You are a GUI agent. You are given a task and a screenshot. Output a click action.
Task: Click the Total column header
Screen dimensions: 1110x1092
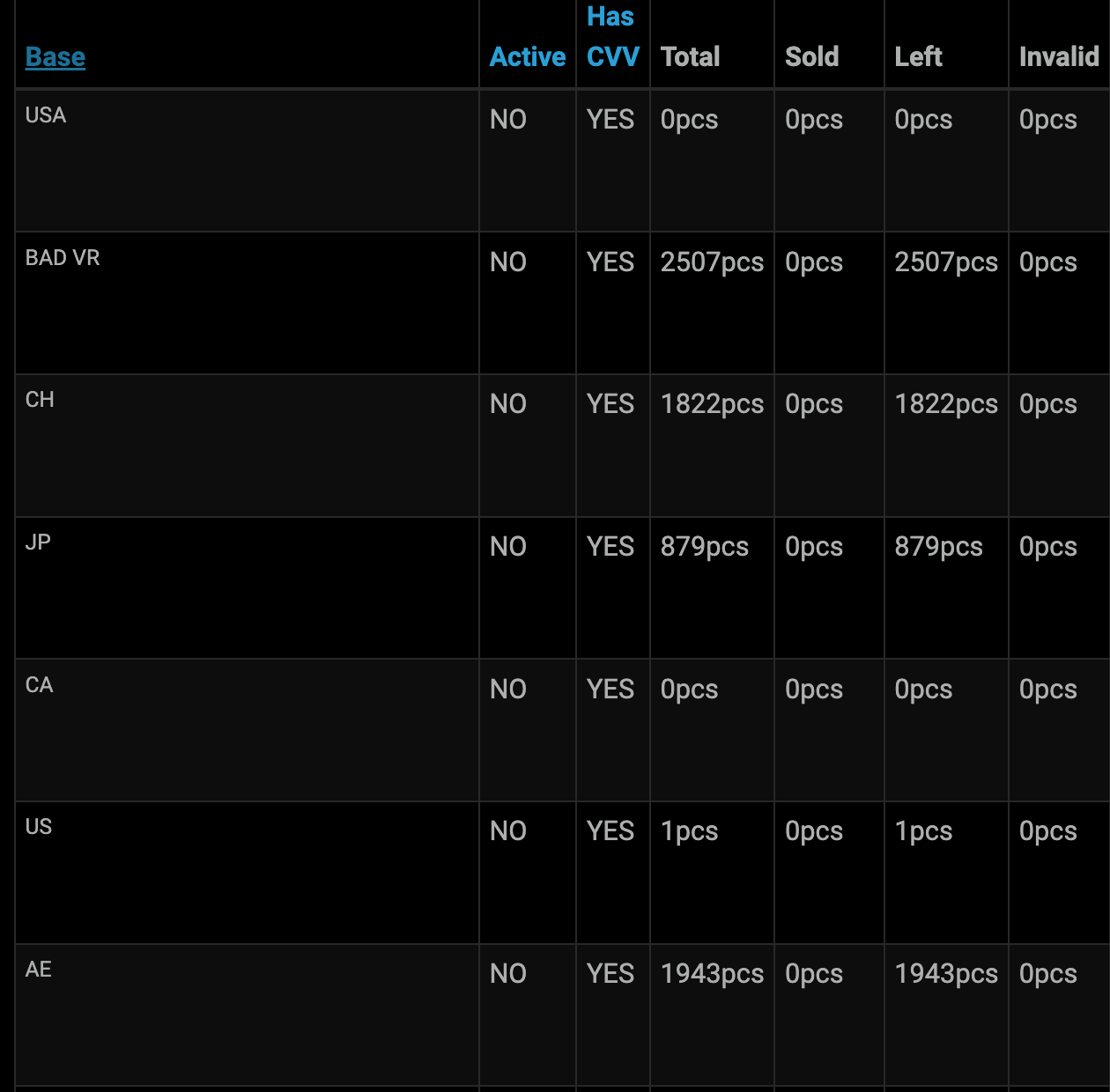[x=690, y=57]
